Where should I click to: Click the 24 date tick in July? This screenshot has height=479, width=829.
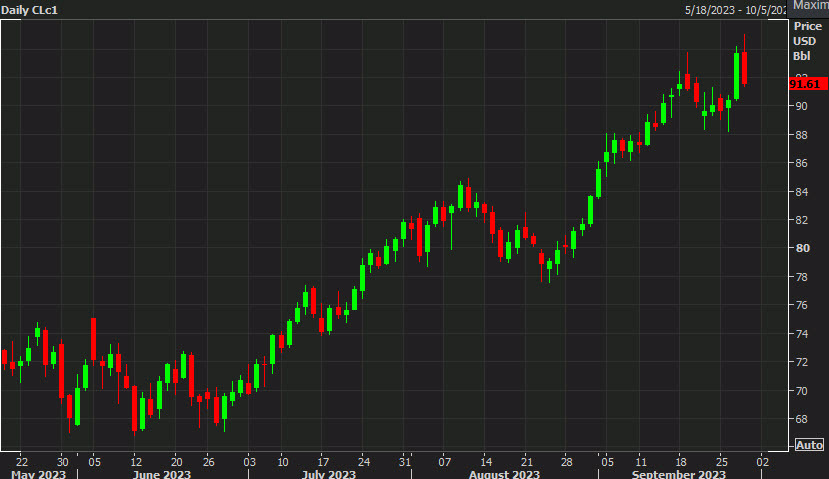(x=364, y=462)
